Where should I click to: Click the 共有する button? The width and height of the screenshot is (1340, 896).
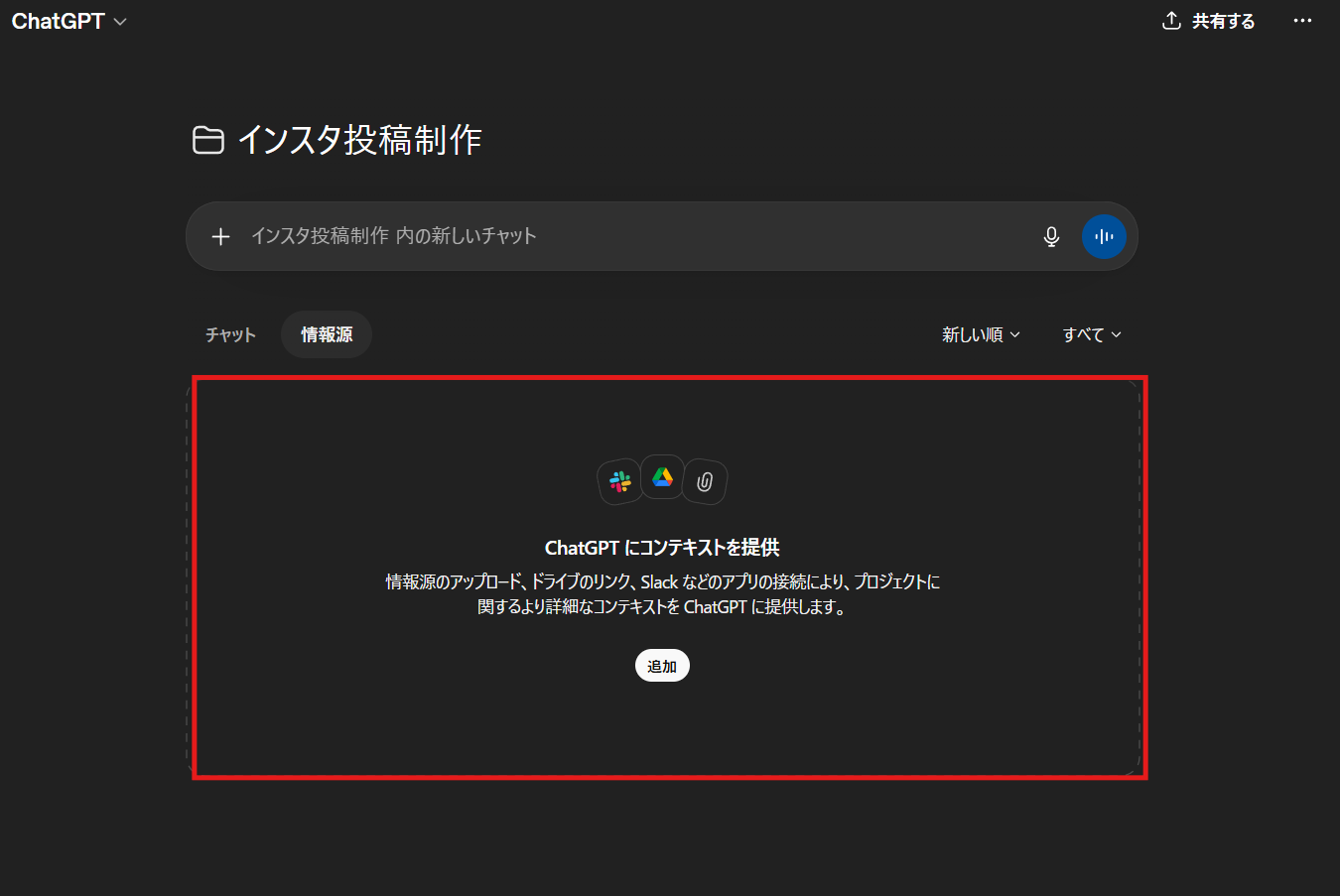pos(1219,20)
